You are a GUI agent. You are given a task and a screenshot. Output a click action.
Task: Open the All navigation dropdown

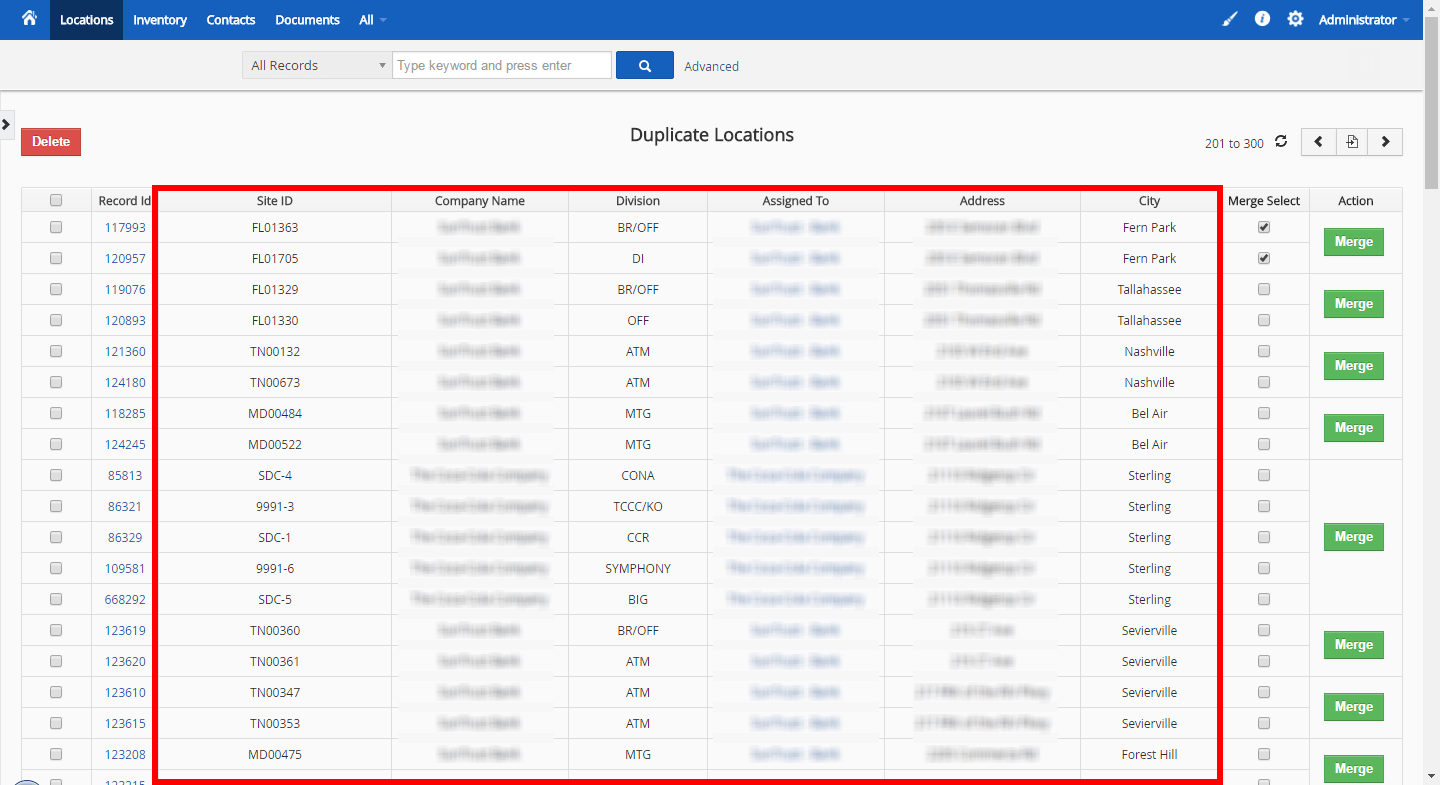371,19
